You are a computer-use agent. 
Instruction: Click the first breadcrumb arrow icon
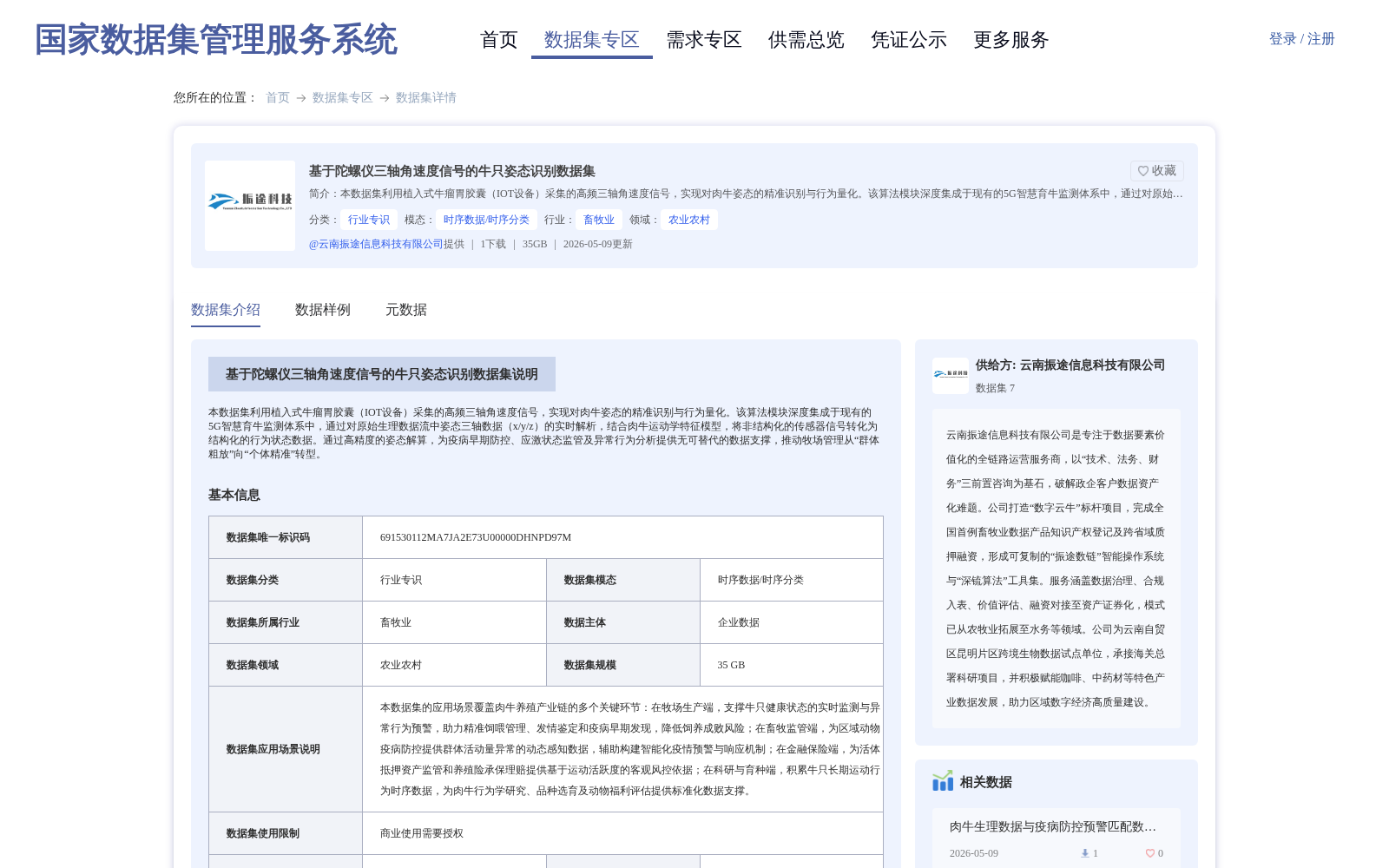coord(301,98)
